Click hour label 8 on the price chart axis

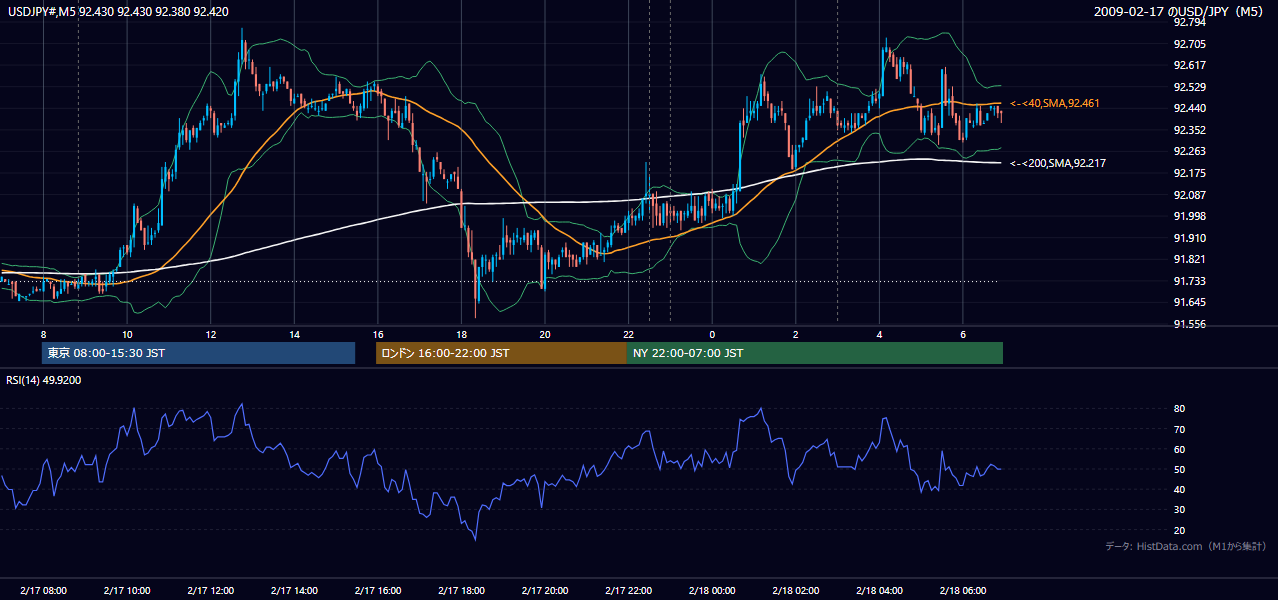coord(43,334)
